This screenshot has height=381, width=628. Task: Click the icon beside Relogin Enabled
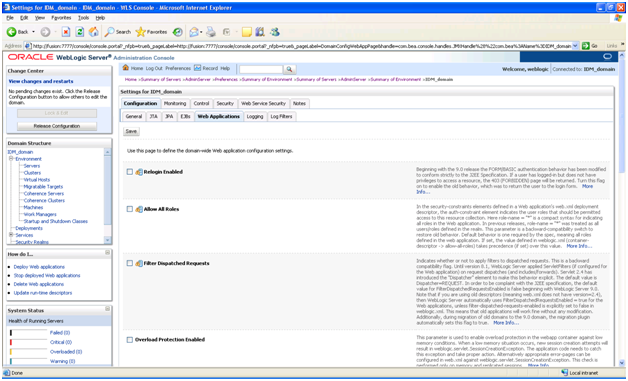click(139, 172)
